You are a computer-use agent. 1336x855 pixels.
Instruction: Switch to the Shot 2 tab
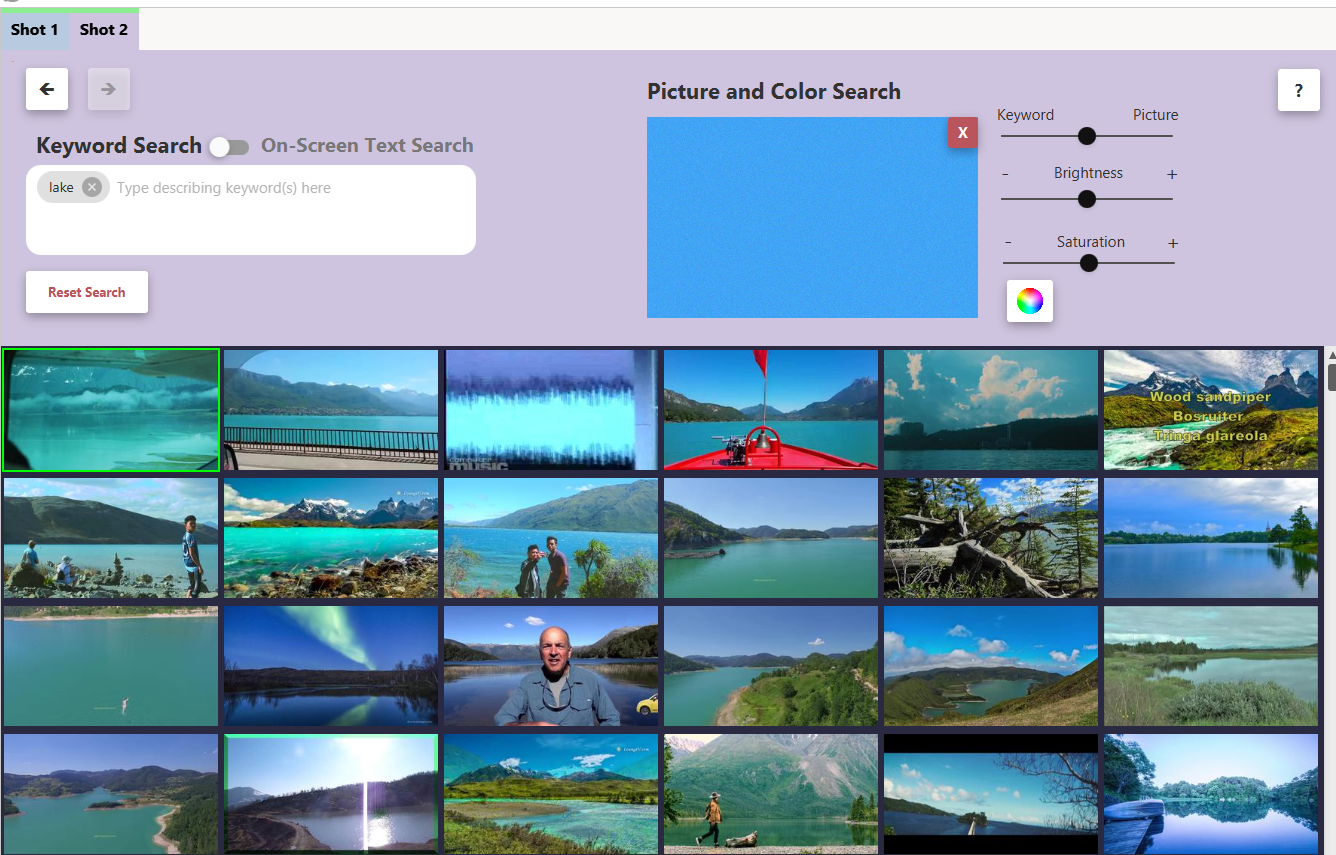(x=104, y=30)
